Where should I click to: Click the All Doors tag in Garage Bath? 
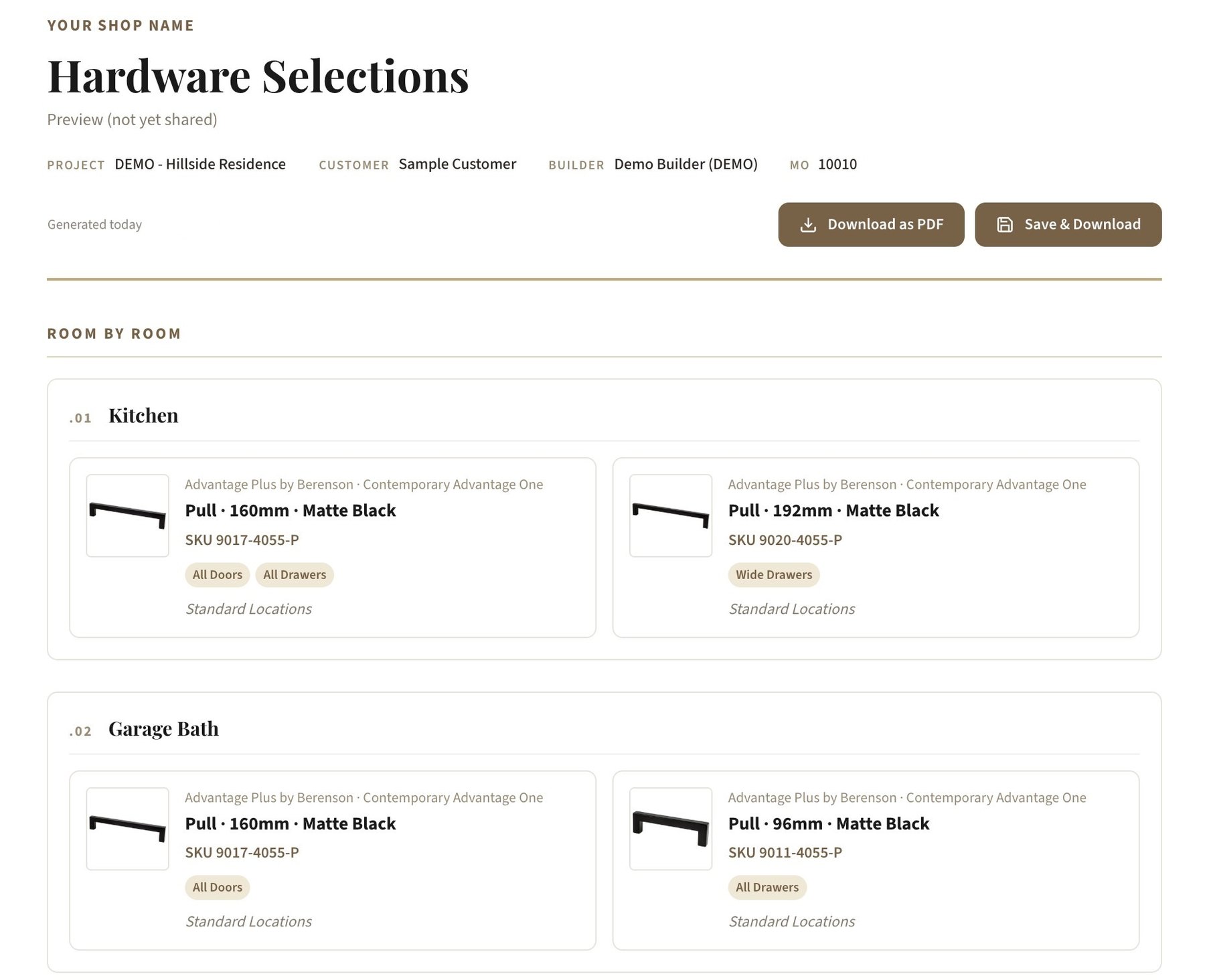(x=218, y=888)
